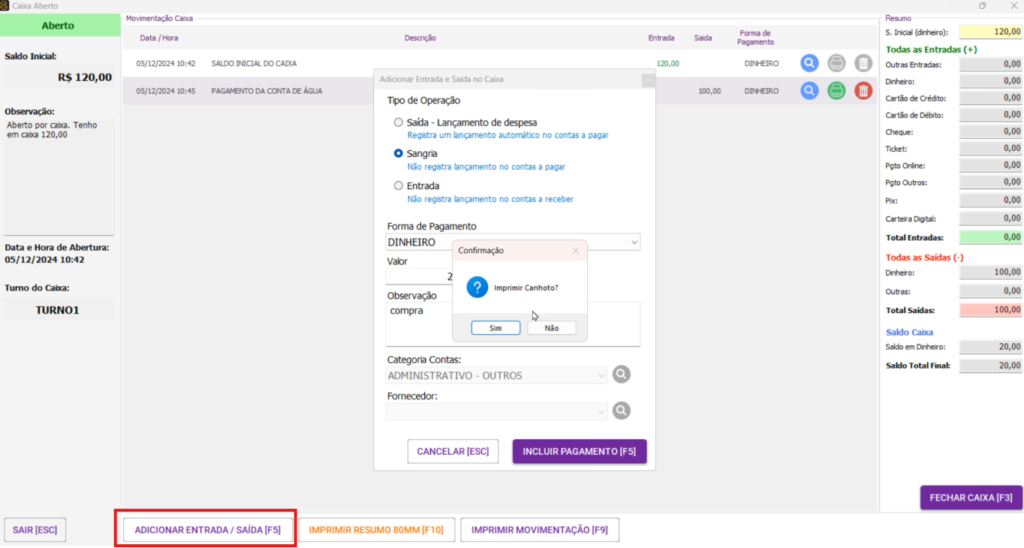Click gray trash icon on Saldo Inicial row
The width and height of the screenshot is (1024, 548).
pyautogui.click(x=863, y=63)
